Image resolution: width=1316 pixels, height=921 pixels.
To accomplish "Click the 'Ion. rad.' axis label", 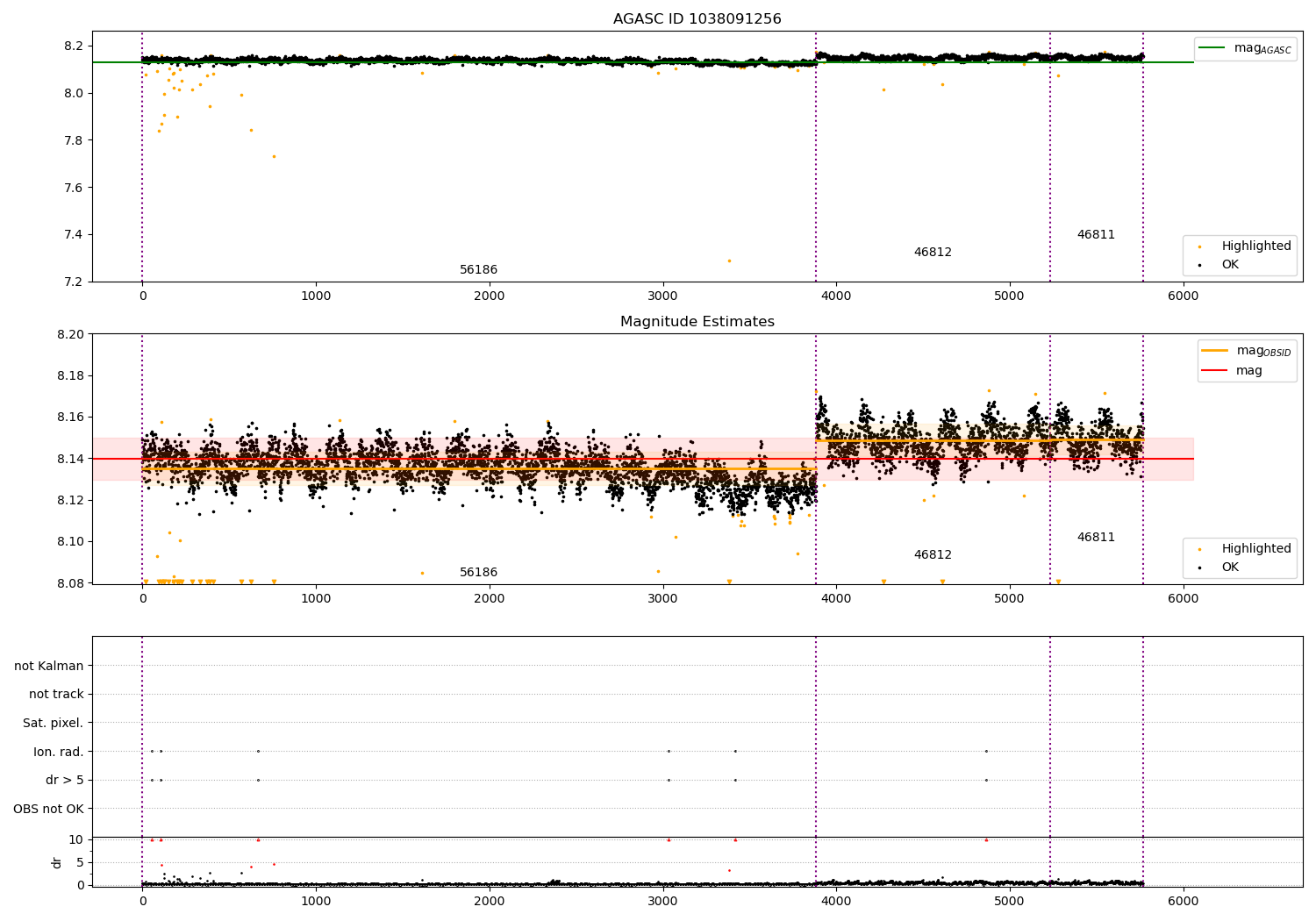I will 59,752.
